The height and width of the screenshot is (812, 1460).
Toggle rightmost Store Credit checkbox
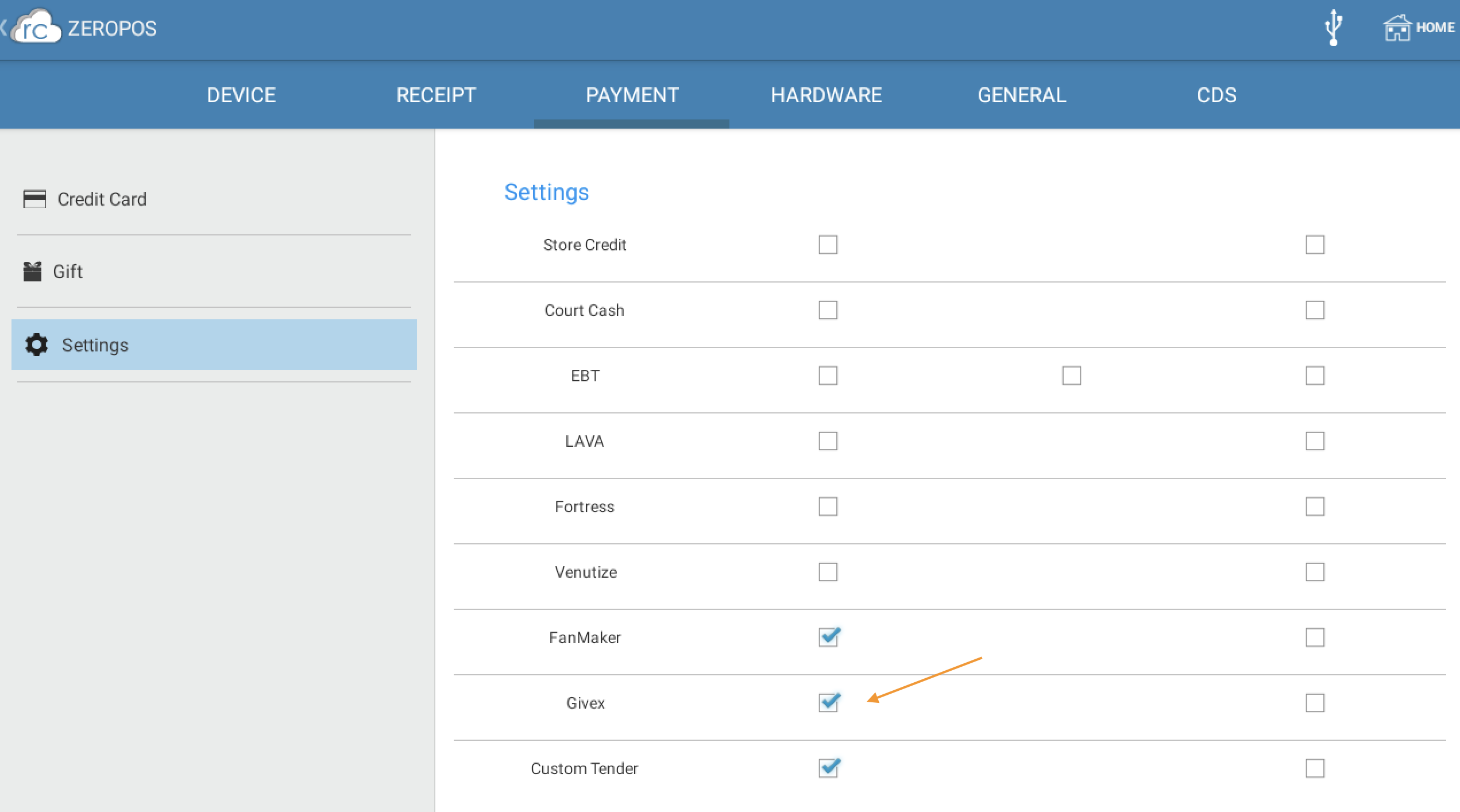coord(1315,245)
